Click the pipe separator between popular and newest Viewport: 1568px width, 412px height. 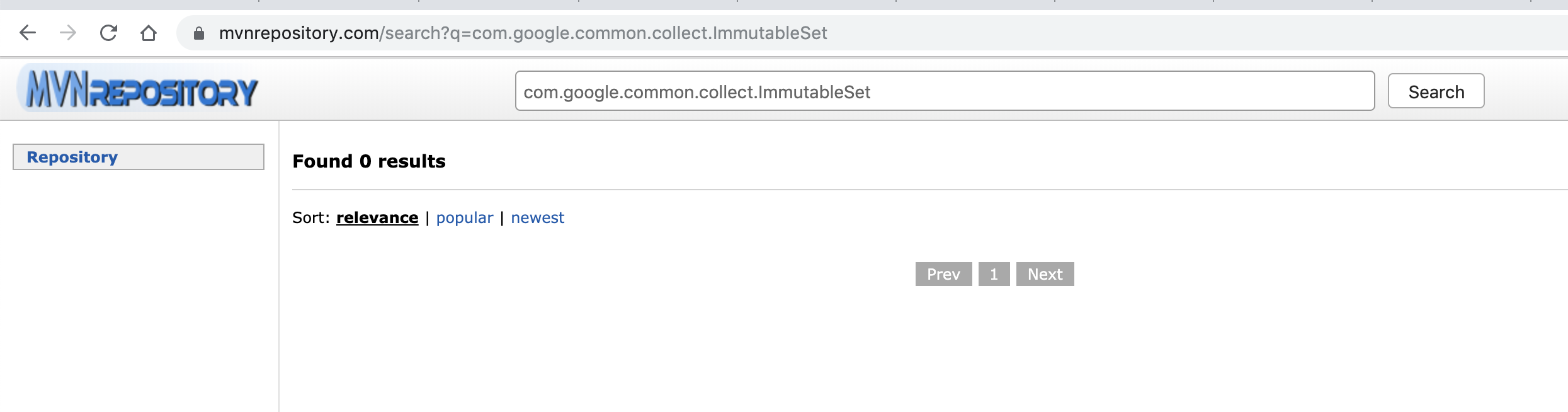502,218
